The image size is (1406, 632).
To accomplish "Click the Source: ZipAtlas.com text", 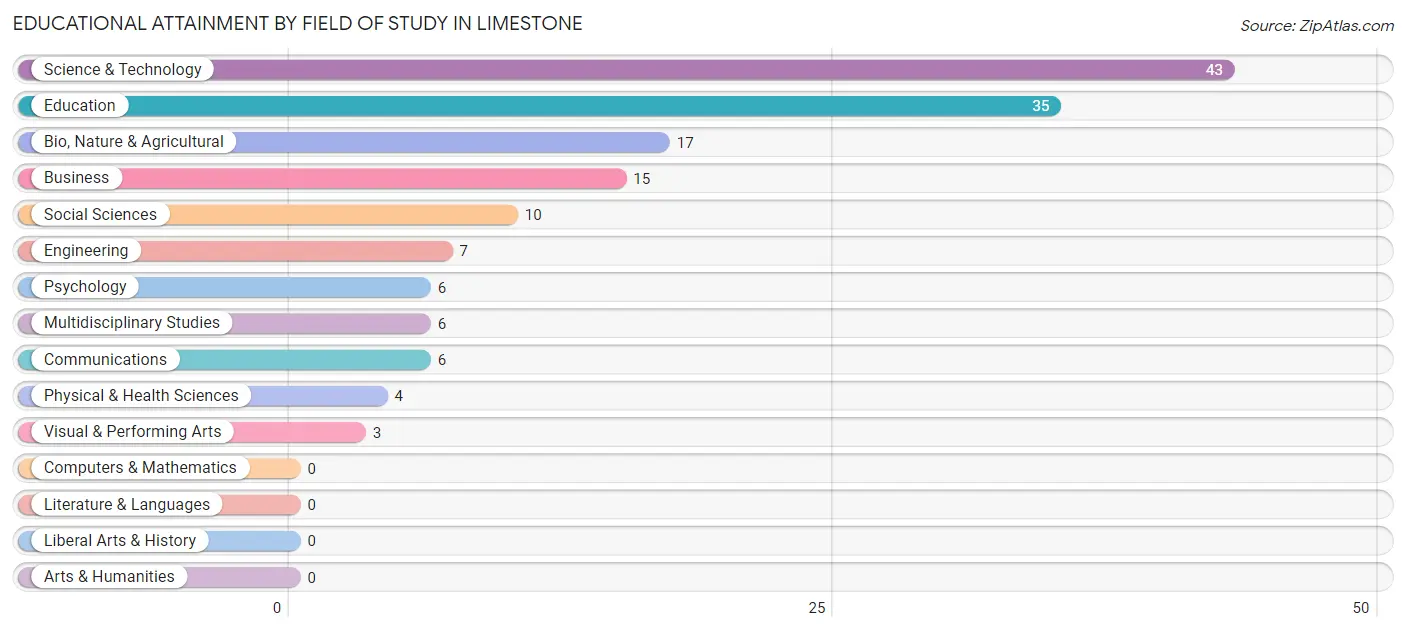I will (x=1317, y=26).
